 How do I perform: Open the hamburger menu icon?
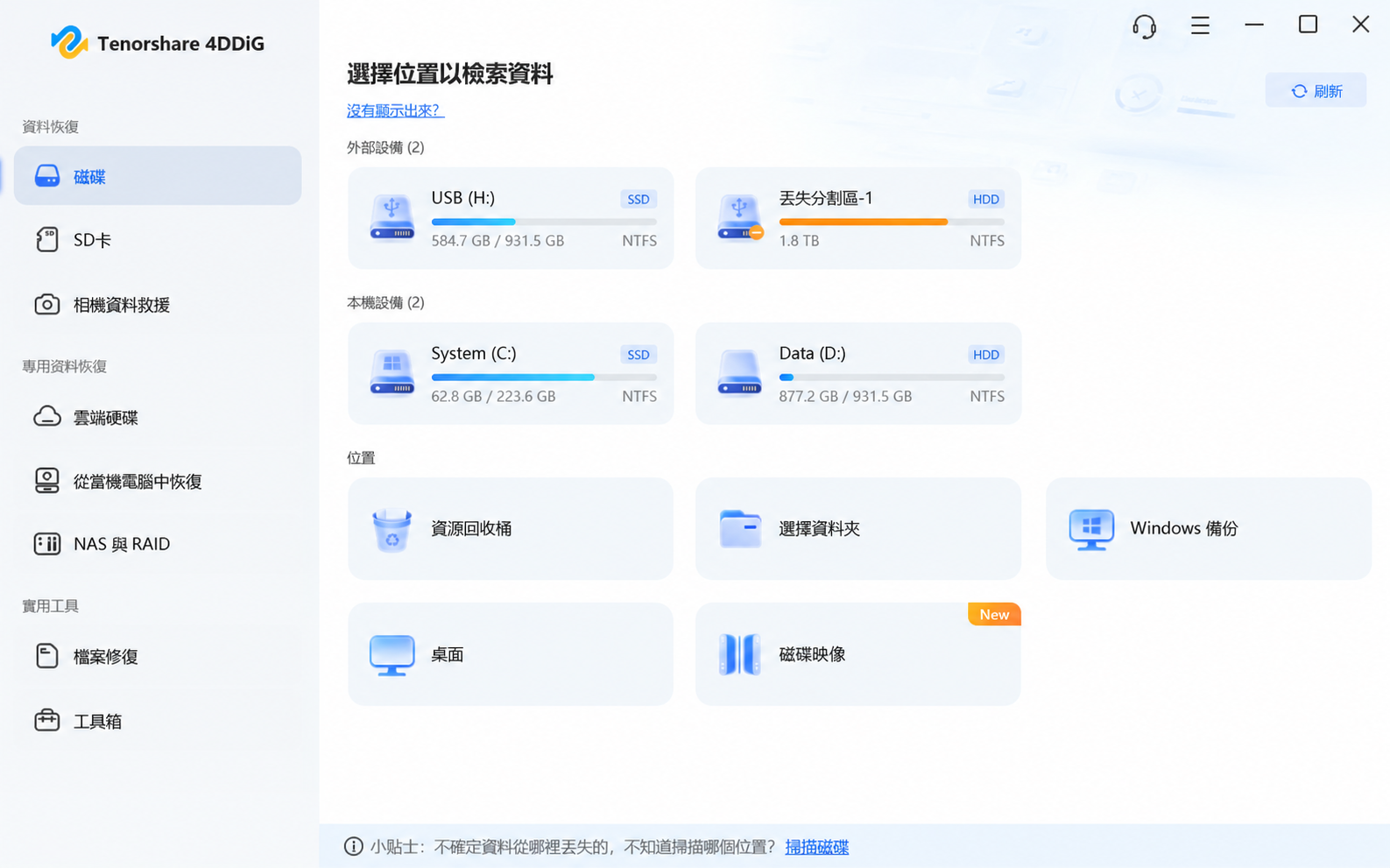(x=1200, y=25)
